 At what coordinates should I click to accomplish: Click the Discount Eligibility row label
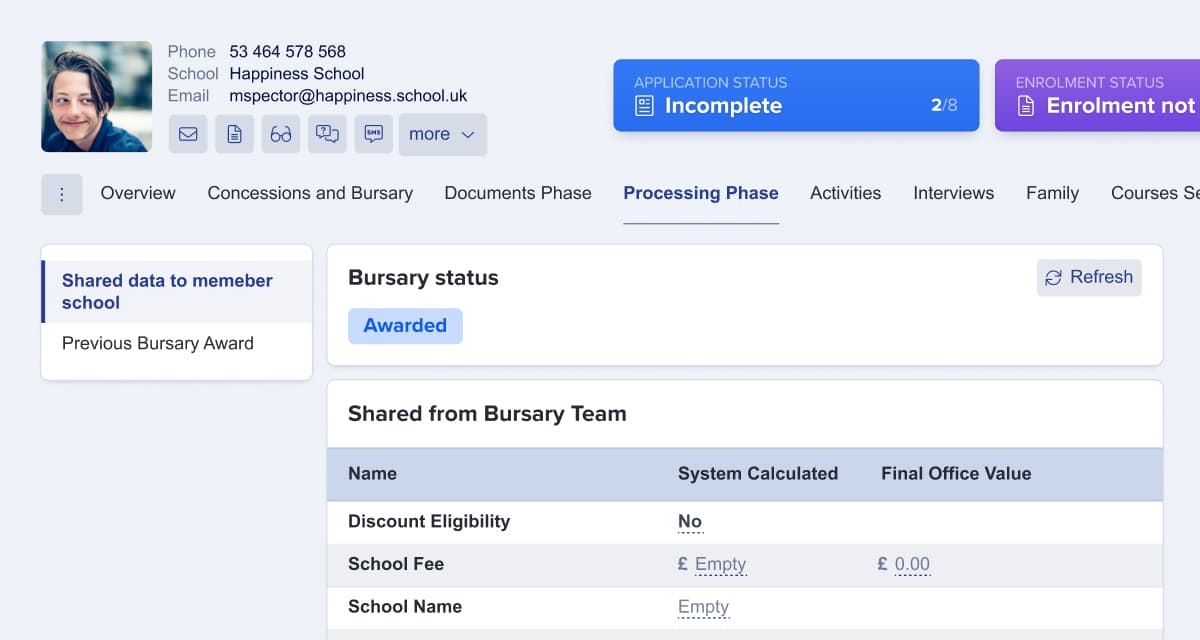(429, 521)
